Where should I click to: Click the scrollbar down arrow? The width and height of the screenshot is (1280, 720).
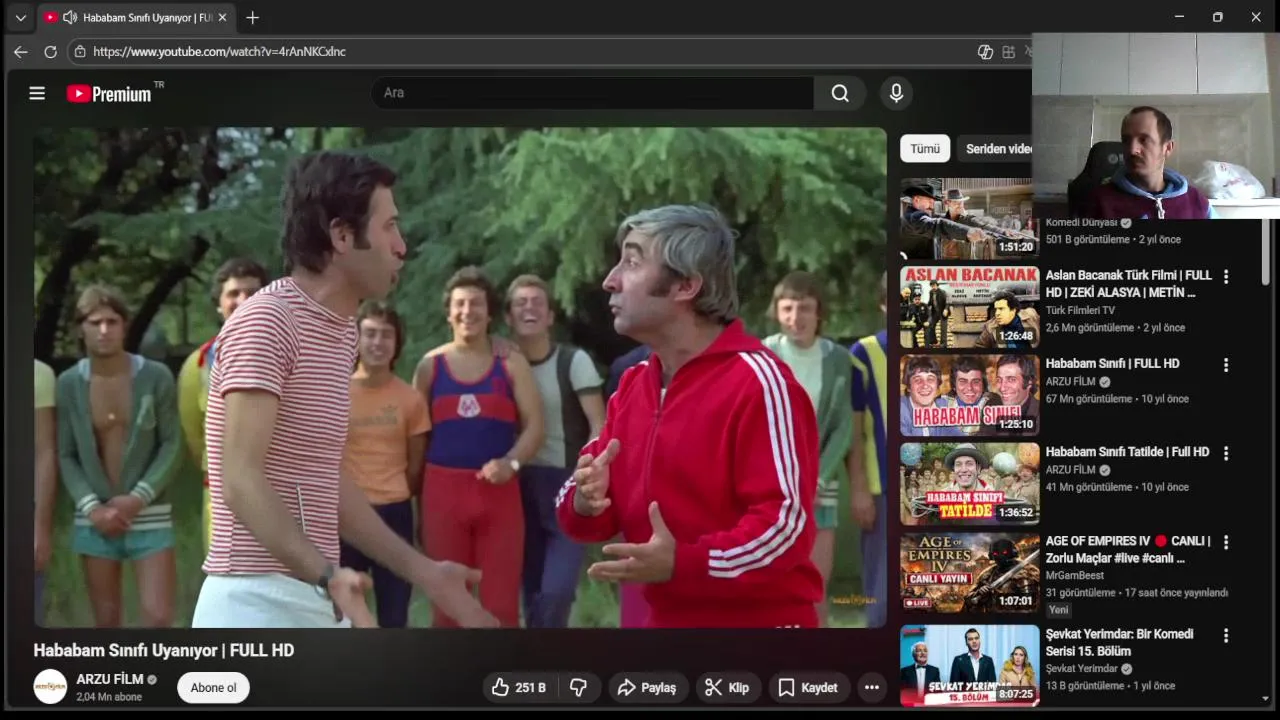[x=1266, y=698]
